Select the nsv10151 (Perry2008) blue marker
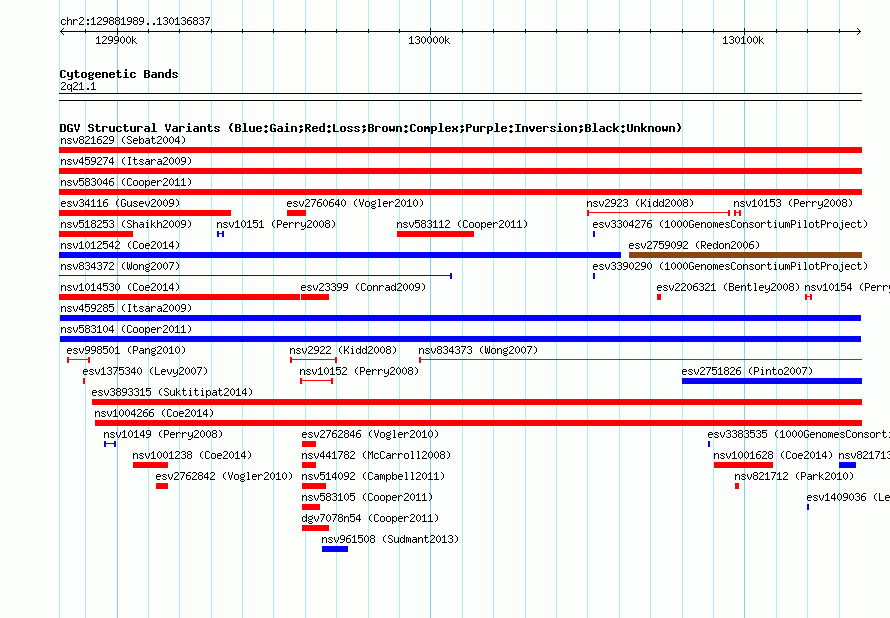The height and width of the screenshot is (618, 890). (220, 234)
